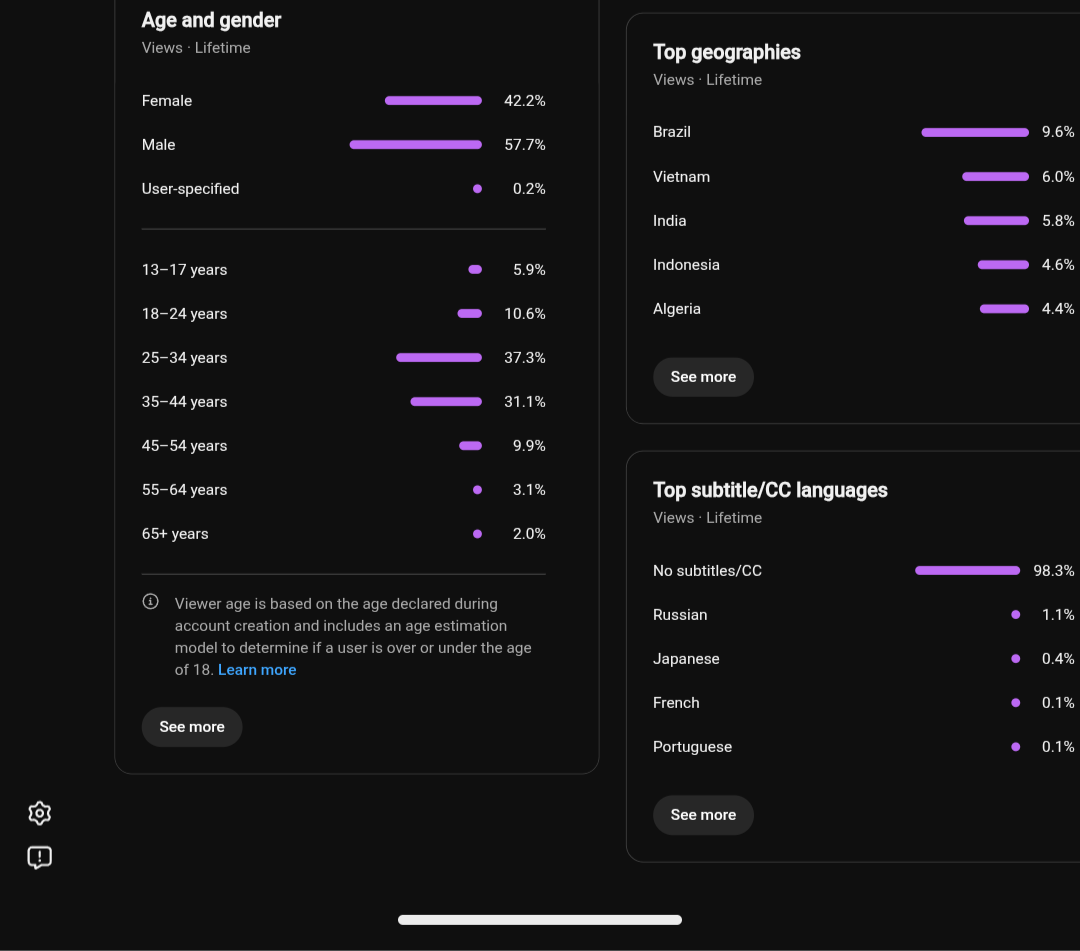Click the Female percentage bar
This screenshot has width=1080, height=951.
coord(433,101)
